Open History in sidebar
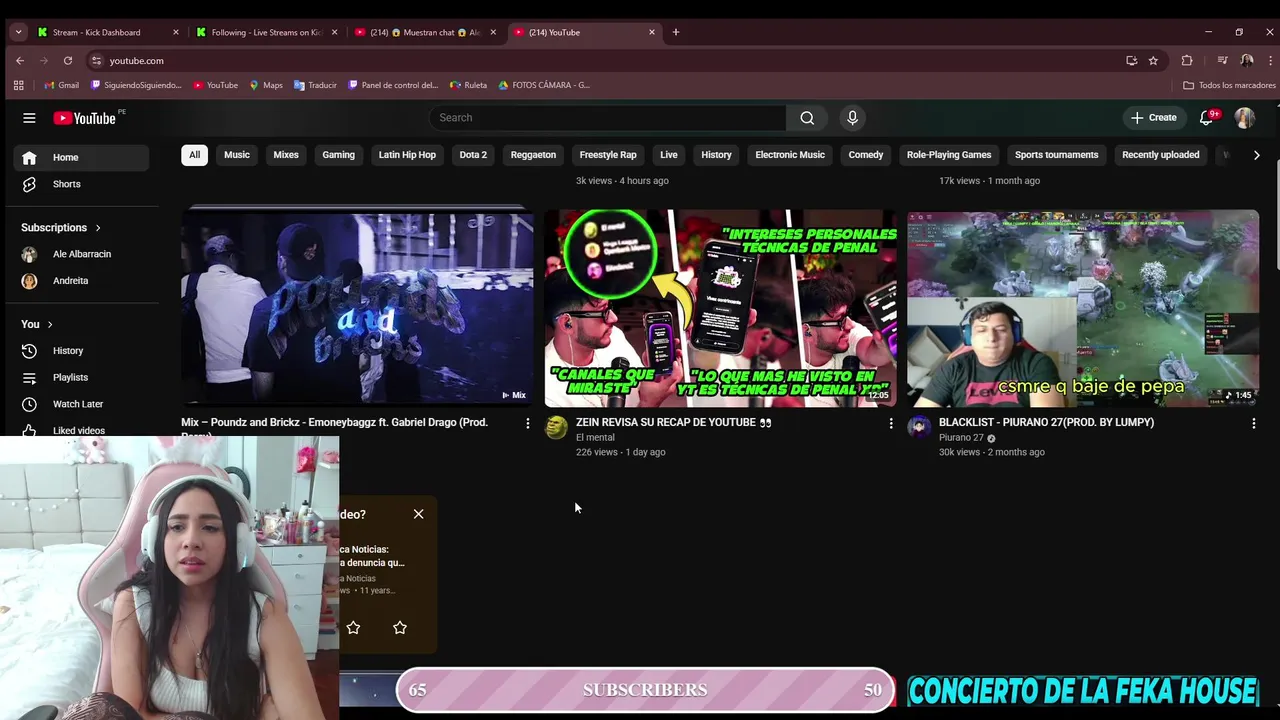 (81, 351)
